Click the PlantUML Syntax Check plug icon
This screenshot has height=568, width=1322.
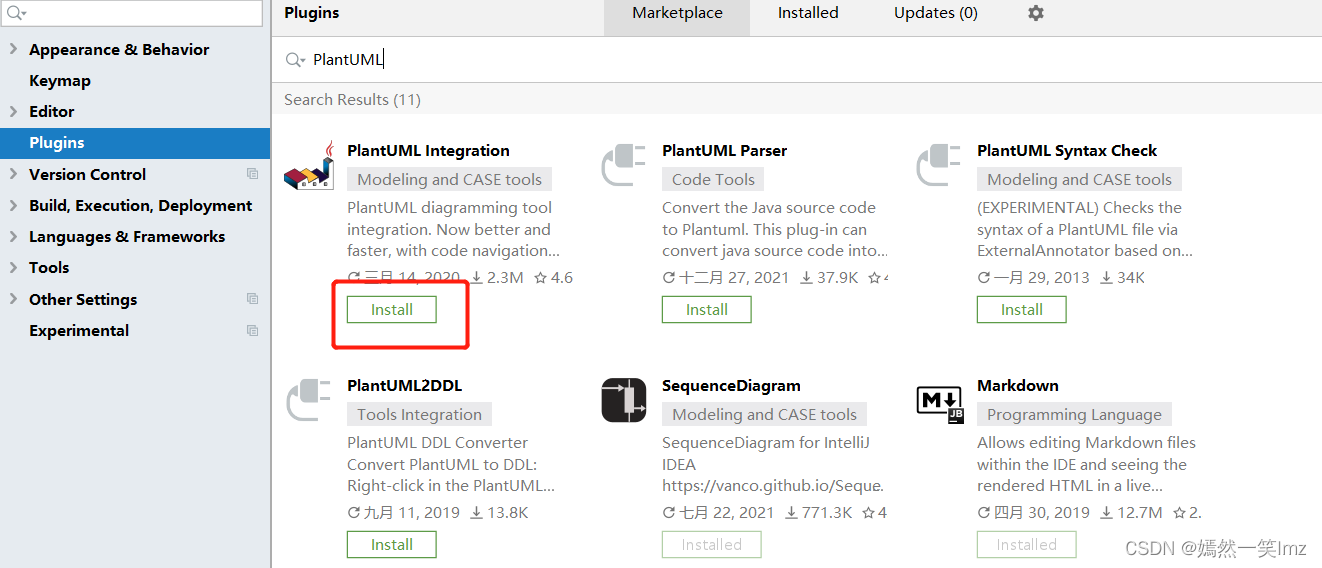pos(938,165)
